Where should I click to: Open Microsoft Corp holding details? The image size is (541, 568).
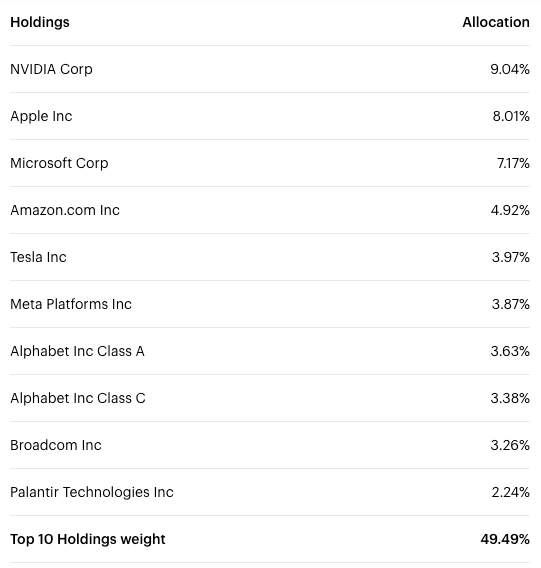pos(59,163)
